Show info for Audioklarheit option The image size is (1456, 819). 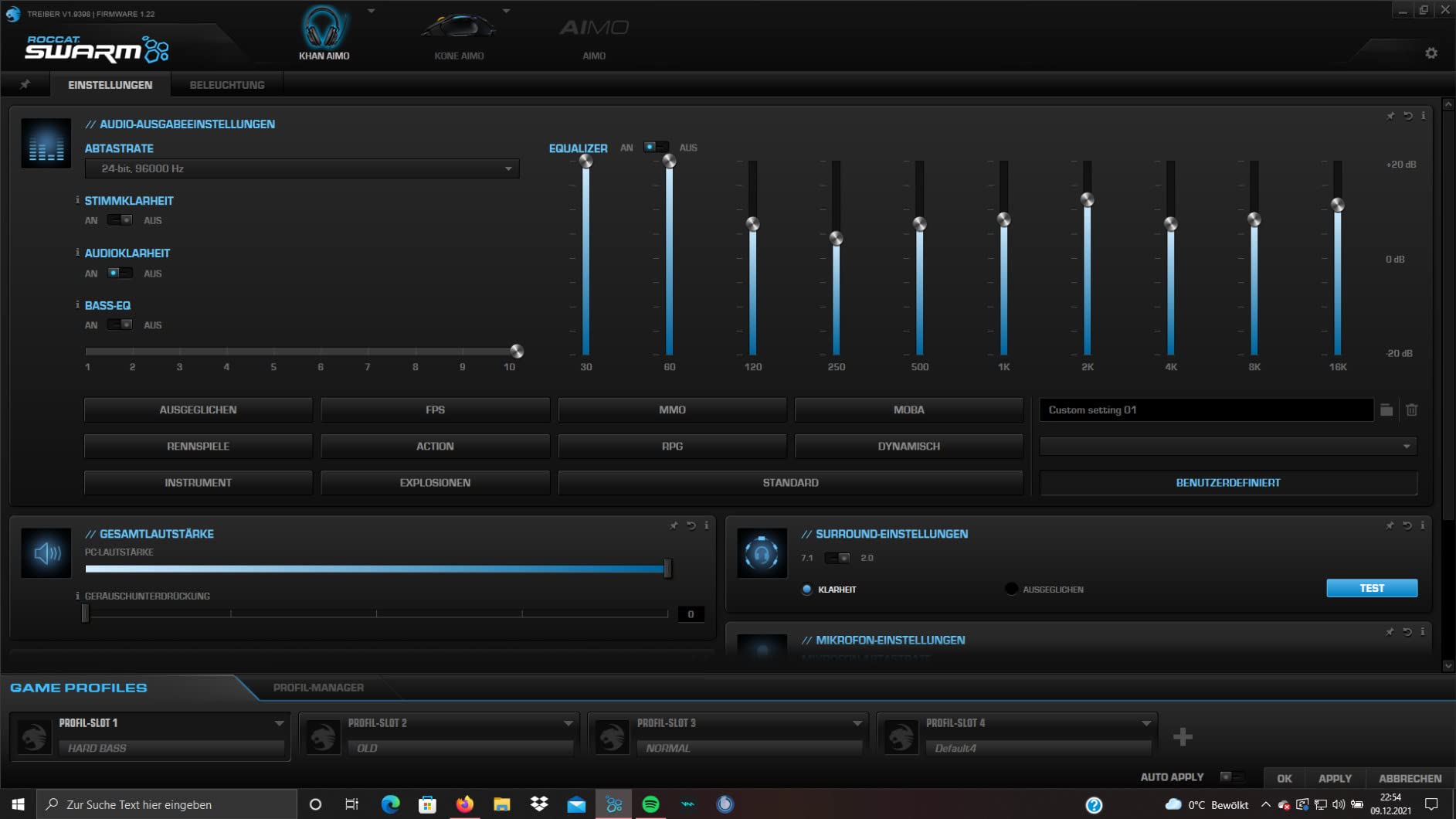(x=77, y=253)
